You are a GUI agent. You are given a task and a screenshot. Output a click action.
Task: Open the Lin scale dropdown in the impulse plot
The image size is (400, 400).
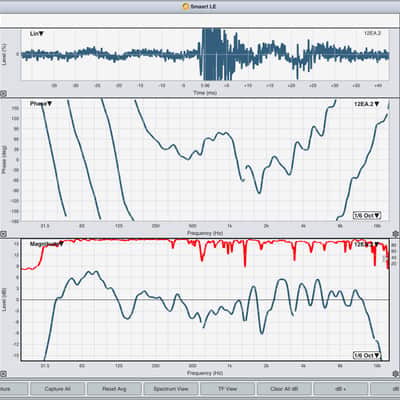pos(37,34)
